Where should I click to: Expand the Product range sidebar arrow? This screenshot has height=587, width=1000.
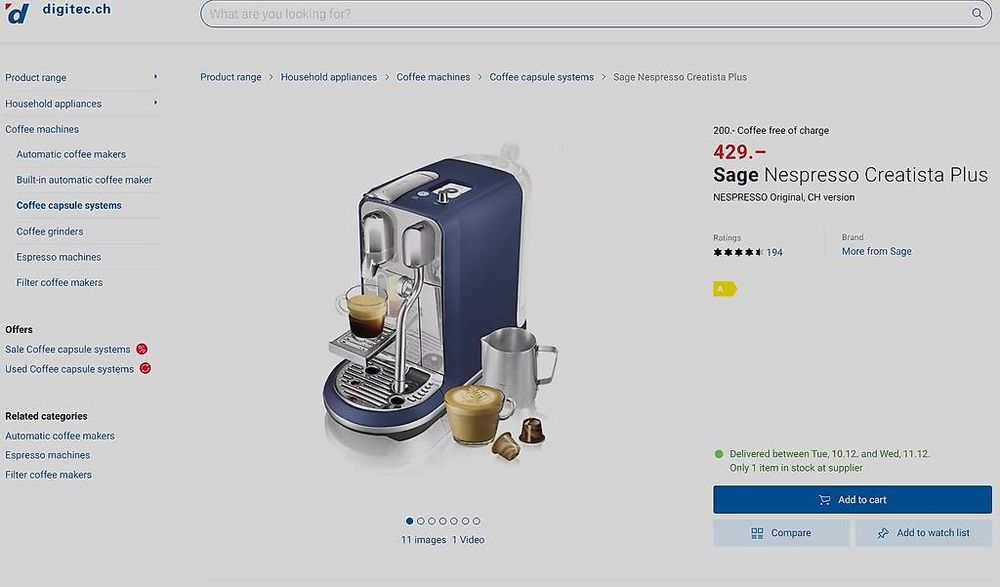pyautogui.click(x=155, y=77)
